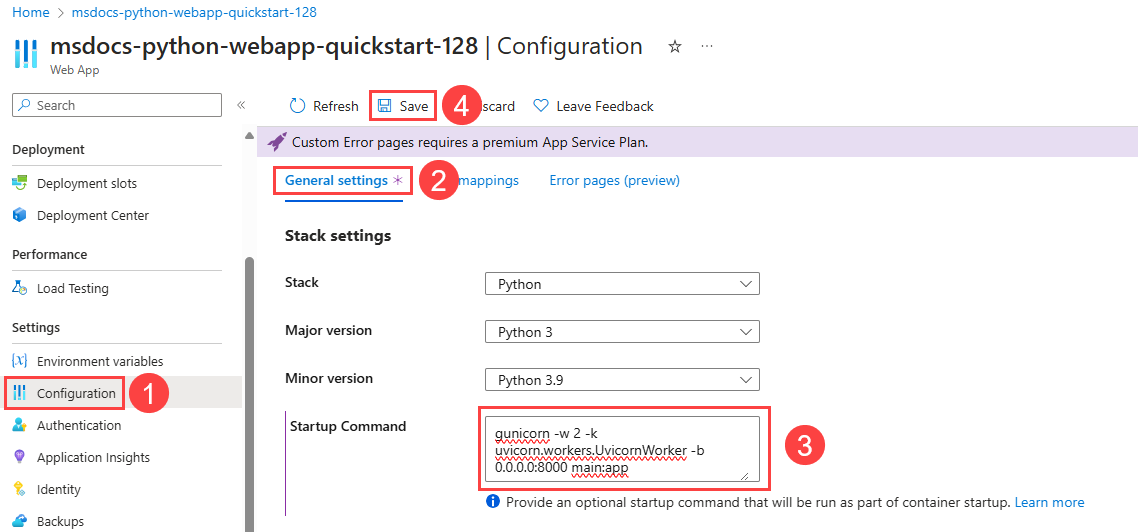Open the Learn more link
The image size is (1138, 532).
1049,502
